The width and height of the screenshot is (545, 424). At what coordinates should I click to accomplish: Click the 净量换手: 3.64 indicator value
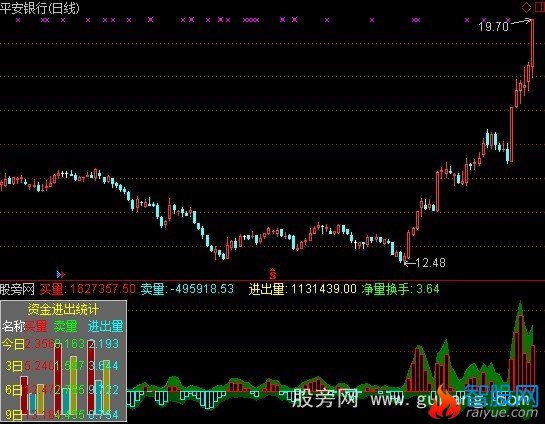click(400, 289)
